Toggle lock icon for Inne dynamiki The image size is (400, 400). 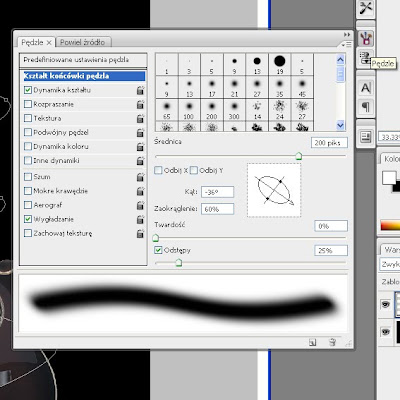(140, 160)
